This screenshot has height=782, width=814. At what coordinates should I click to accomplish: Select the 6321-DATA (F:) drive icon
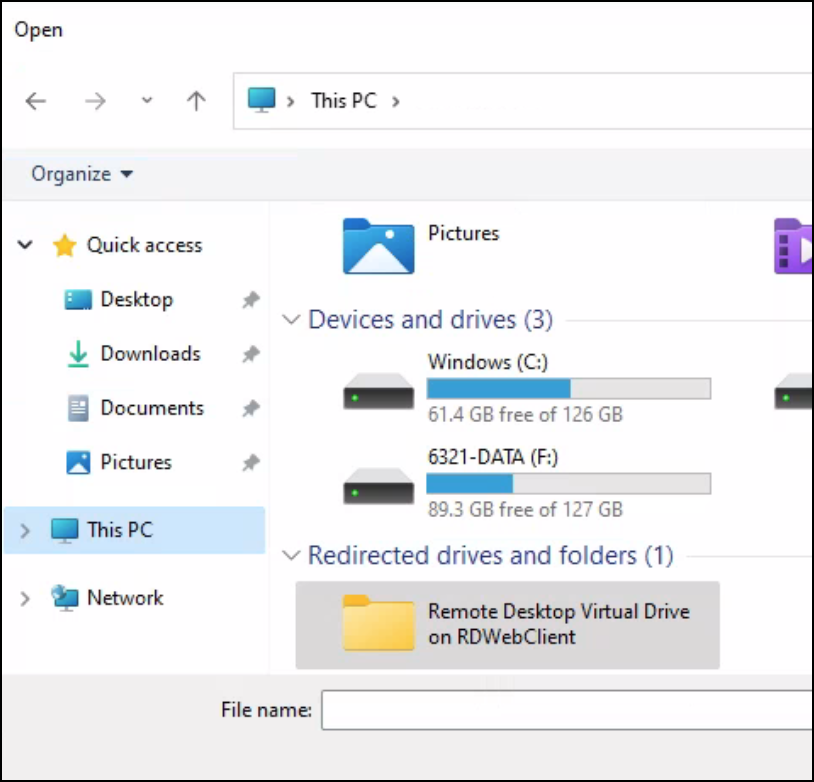point(378,485)
